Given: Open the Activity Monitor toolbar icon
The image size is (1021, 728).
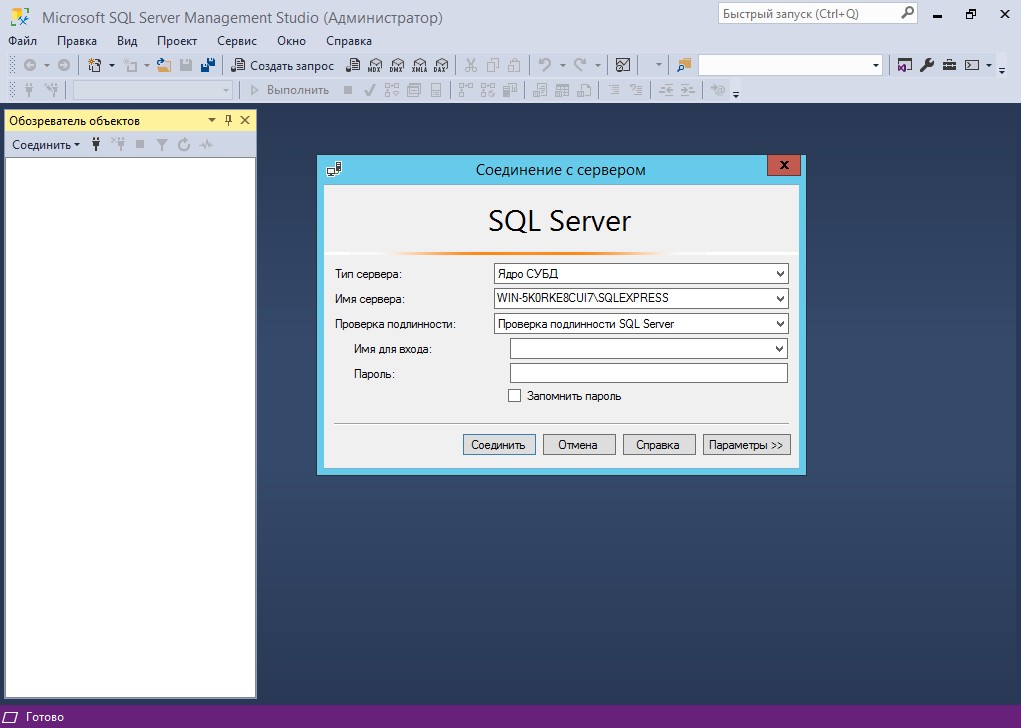Looking at the screenshot, I should pos(623,65).
